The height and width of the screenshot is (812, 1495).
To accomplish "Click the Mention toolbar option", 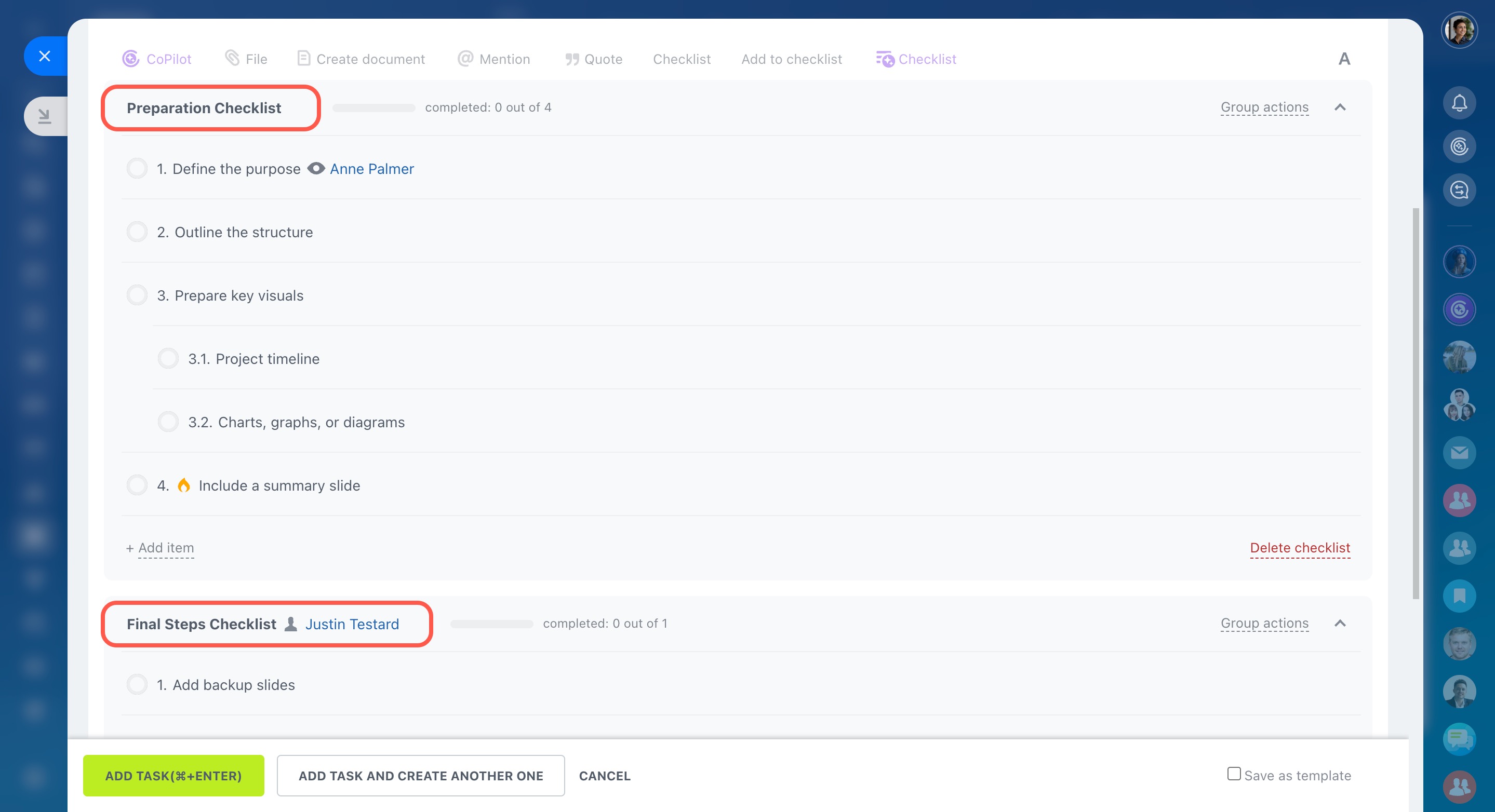I will 494,59.
